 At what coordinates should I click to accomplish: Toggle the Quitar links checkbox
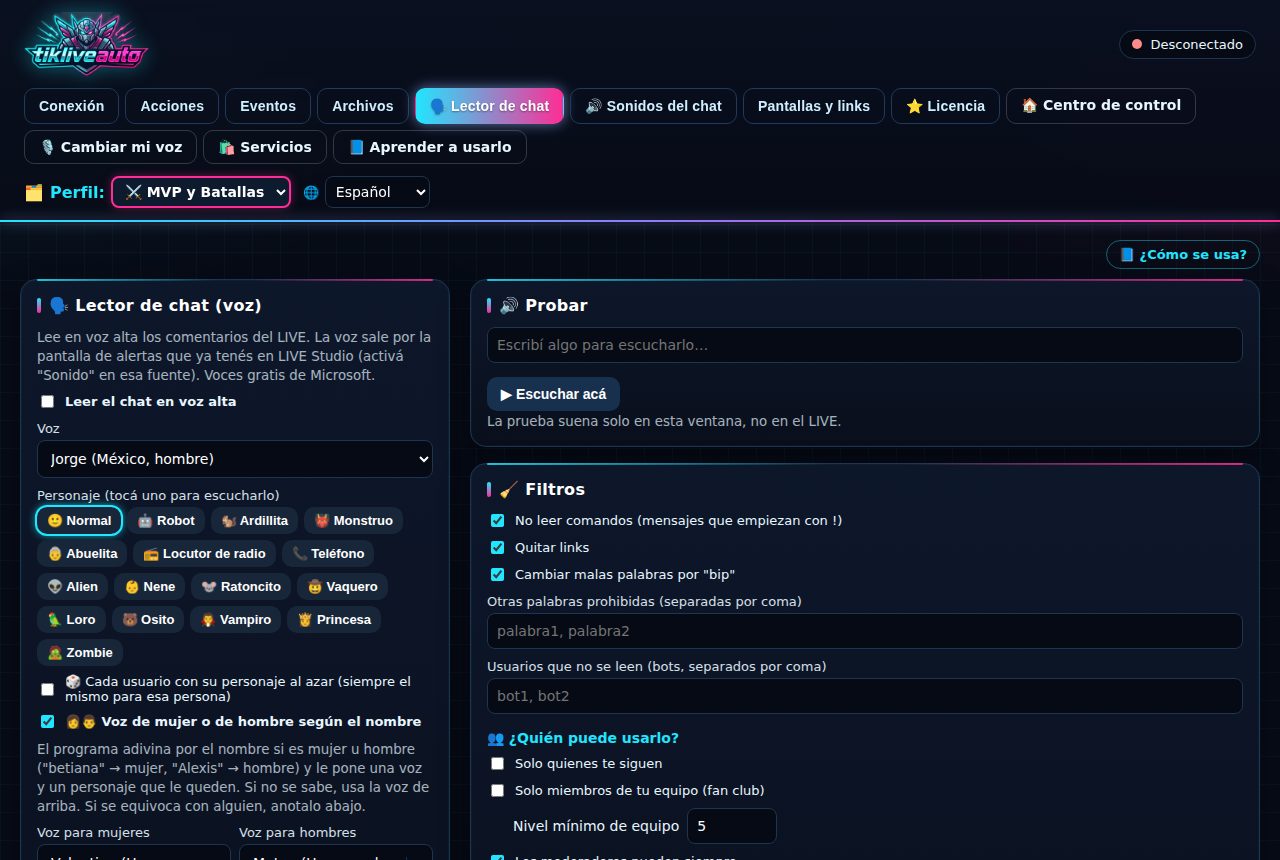point(497,547)
